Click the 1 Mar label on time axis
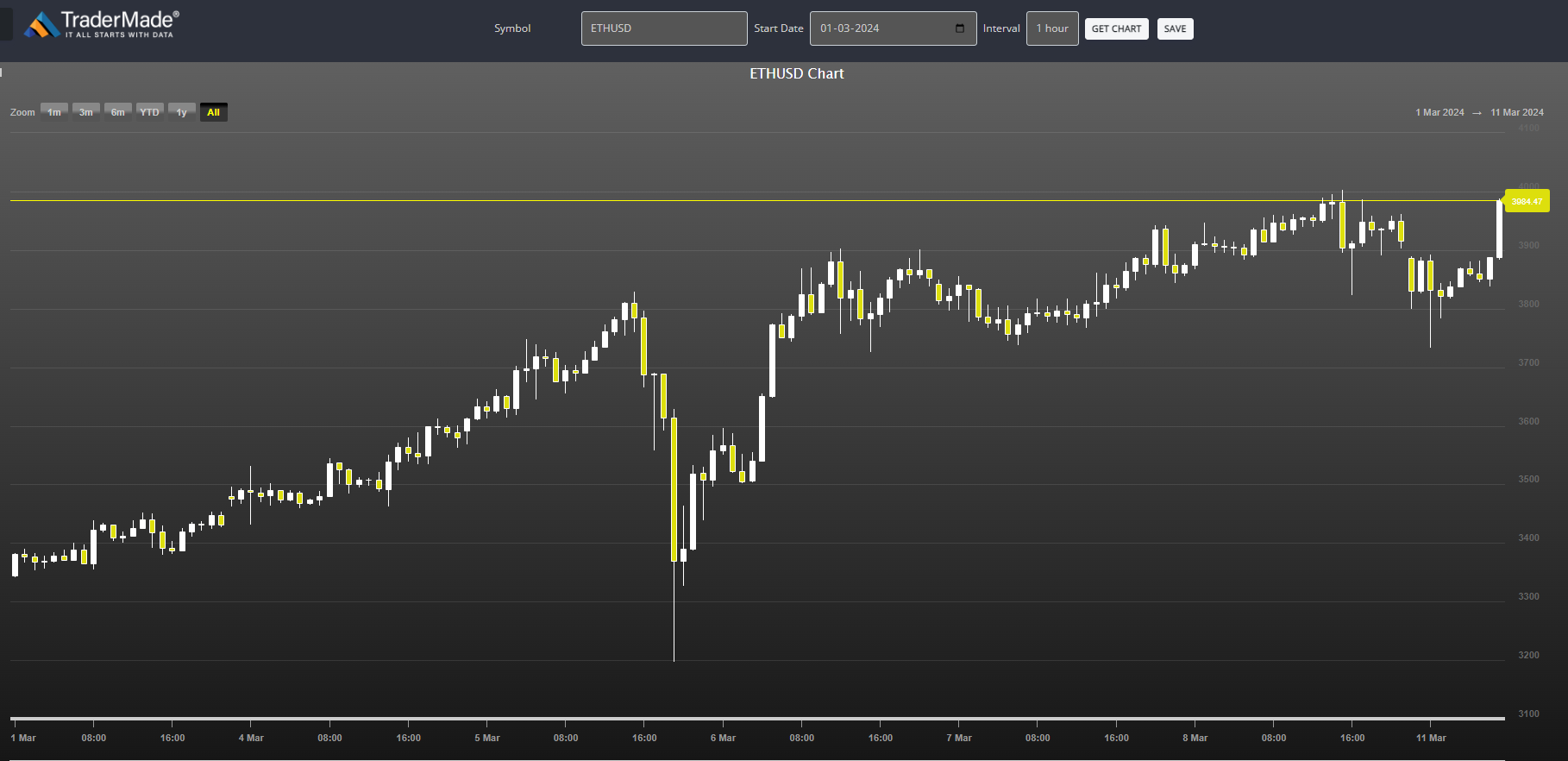1568x761 pixels. (x=23, y=738)
